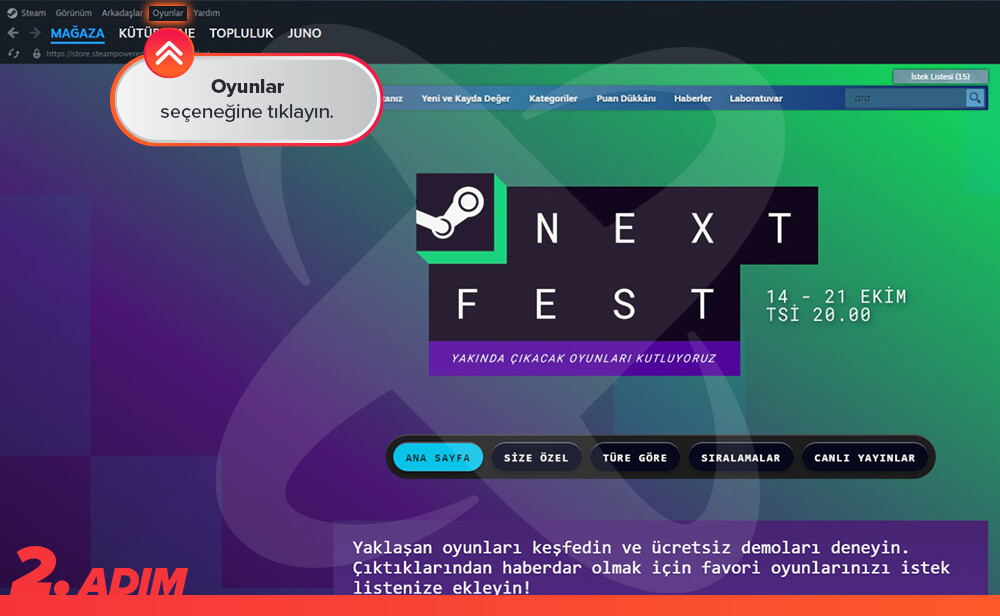Open the Arkadaşlar menu
The height and width of the screenshot is (616, 1000).
coord(122,13)
